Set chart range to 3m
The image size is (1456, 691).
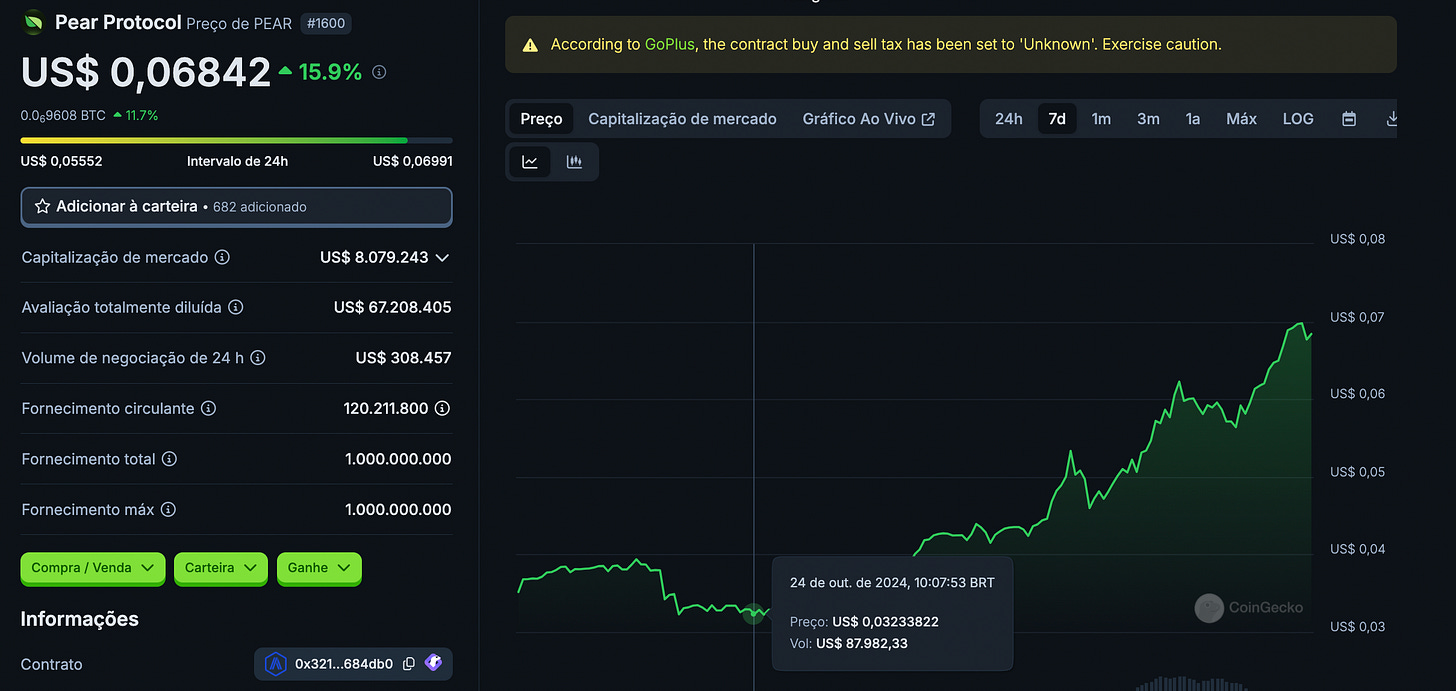pyautogui.click(x=1148, y=119)
